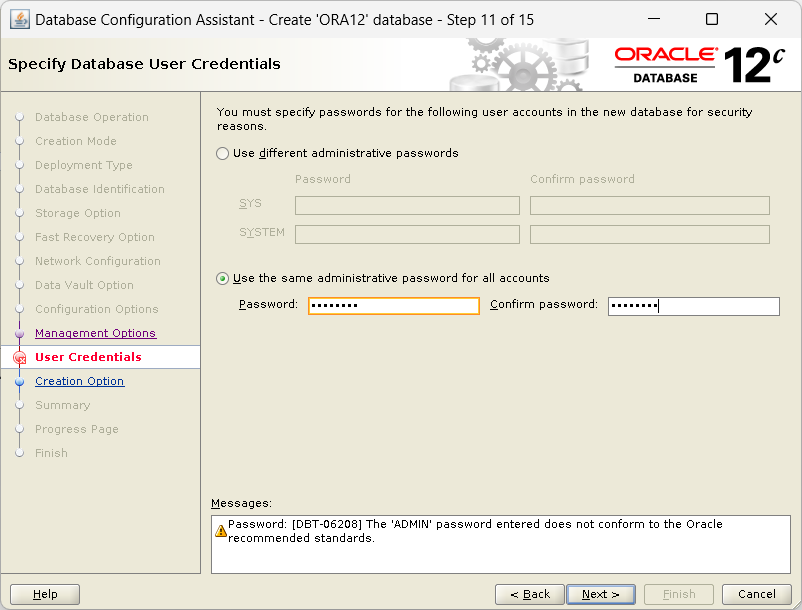Click the SYSTEM confirm password field
The image size is (802, 610).
(650, 234)
